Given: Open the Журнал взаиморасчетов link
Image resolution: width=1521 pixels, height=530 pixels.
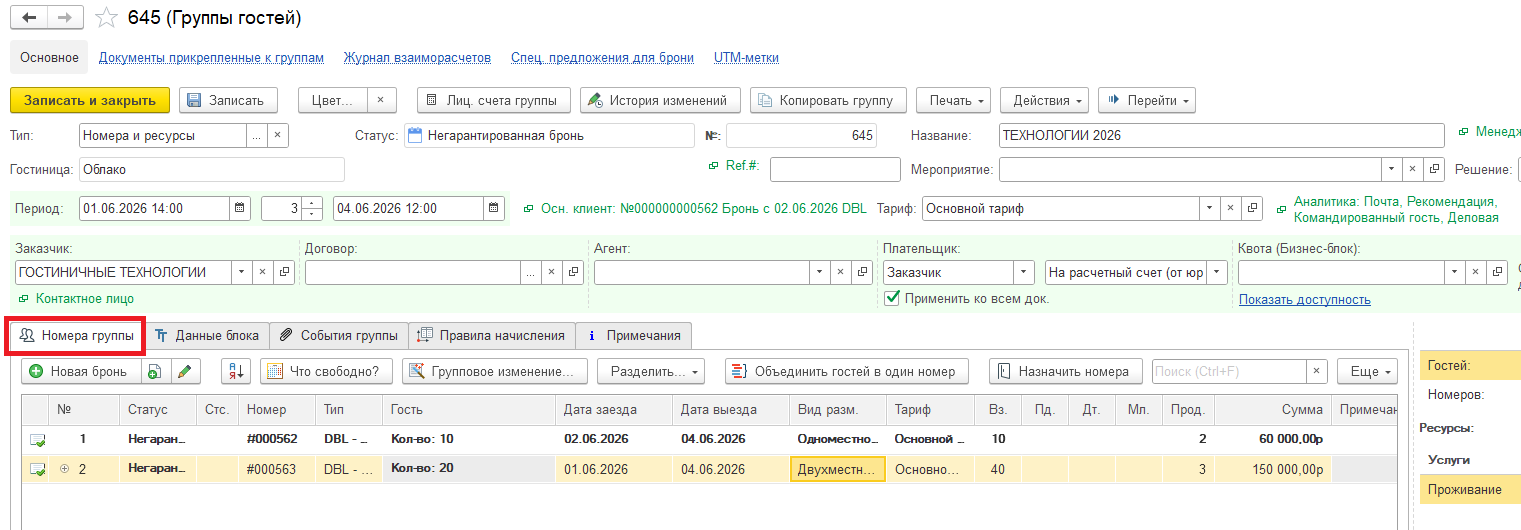Looking at the screenshot, I should [x=417, y=58].
